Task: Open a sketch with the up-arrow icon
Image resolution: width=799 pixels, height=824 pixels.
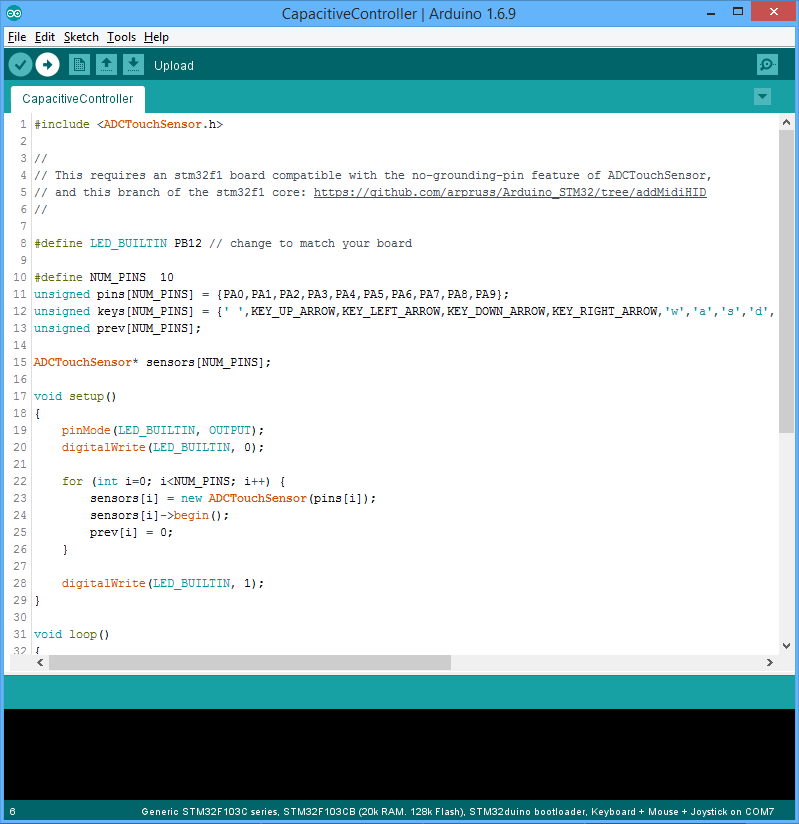Action: 106,65
